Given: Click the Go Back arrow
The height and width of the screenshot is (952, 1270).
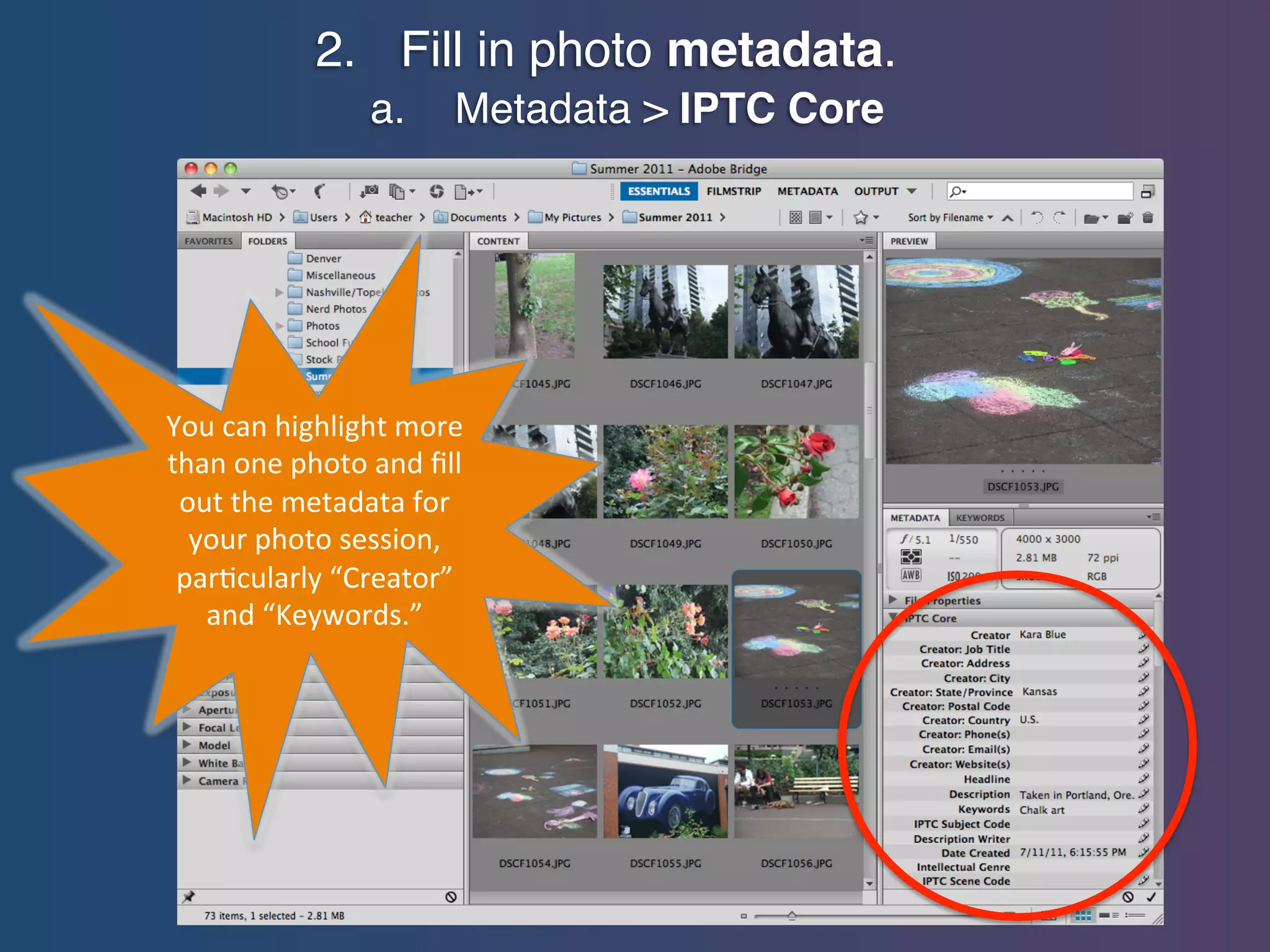Looking at the screenshot, I should coord(198,192).
